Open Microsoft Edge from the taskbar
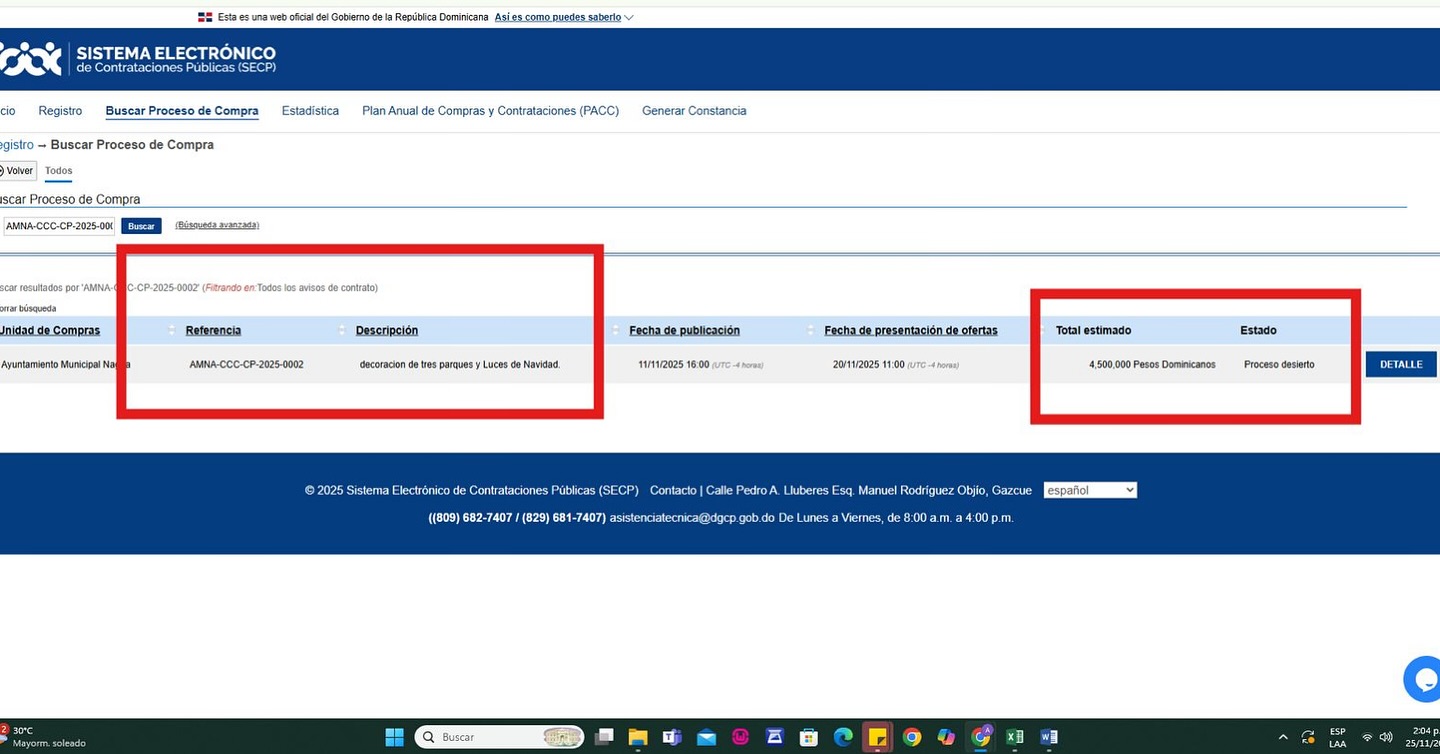 [x=843, y=737]
